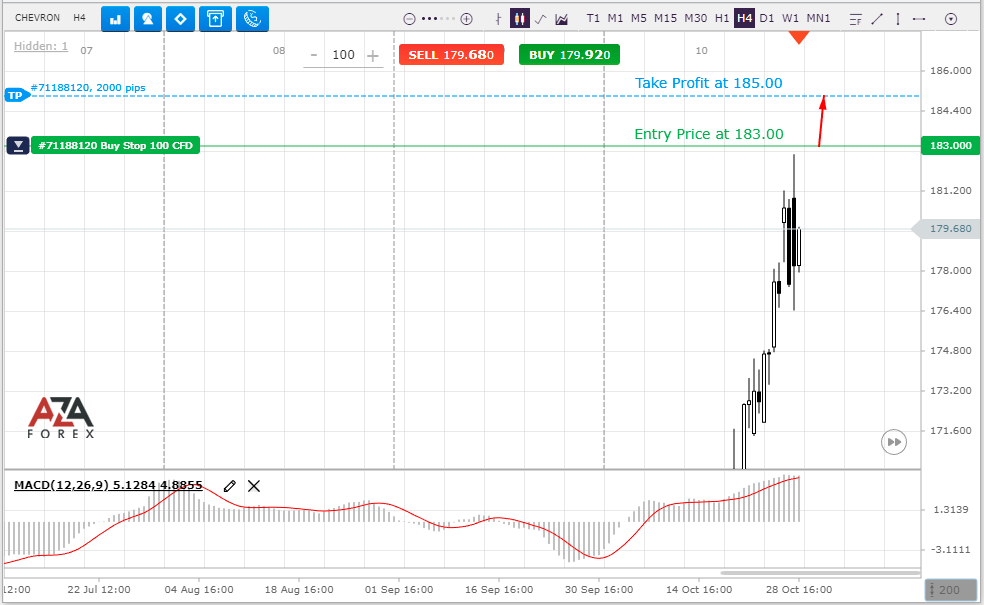984x605 pixels.
Task: Click the blue TP tag
Action: [x=16, y=95]
